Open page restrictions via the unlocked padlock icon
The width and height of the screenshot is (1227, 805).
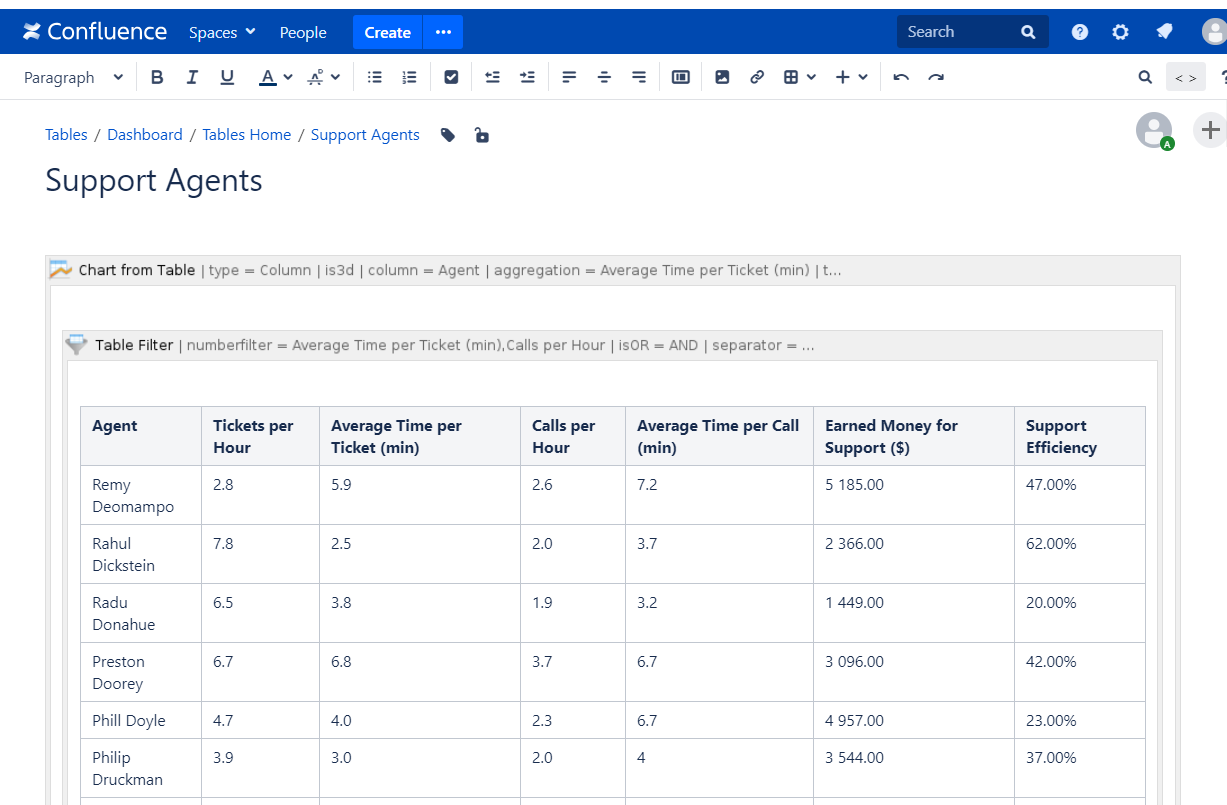(482, 135)
